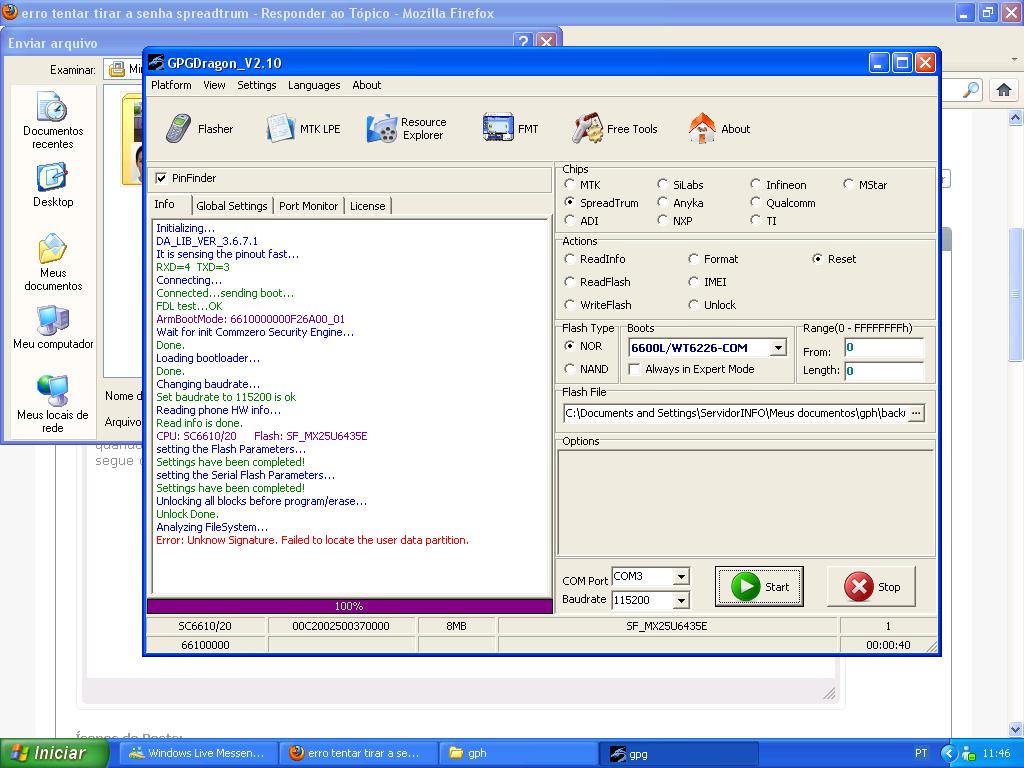Screen dimensions: 1024x768
Task: Open the Flasher tool
Action: click(199, 129)
